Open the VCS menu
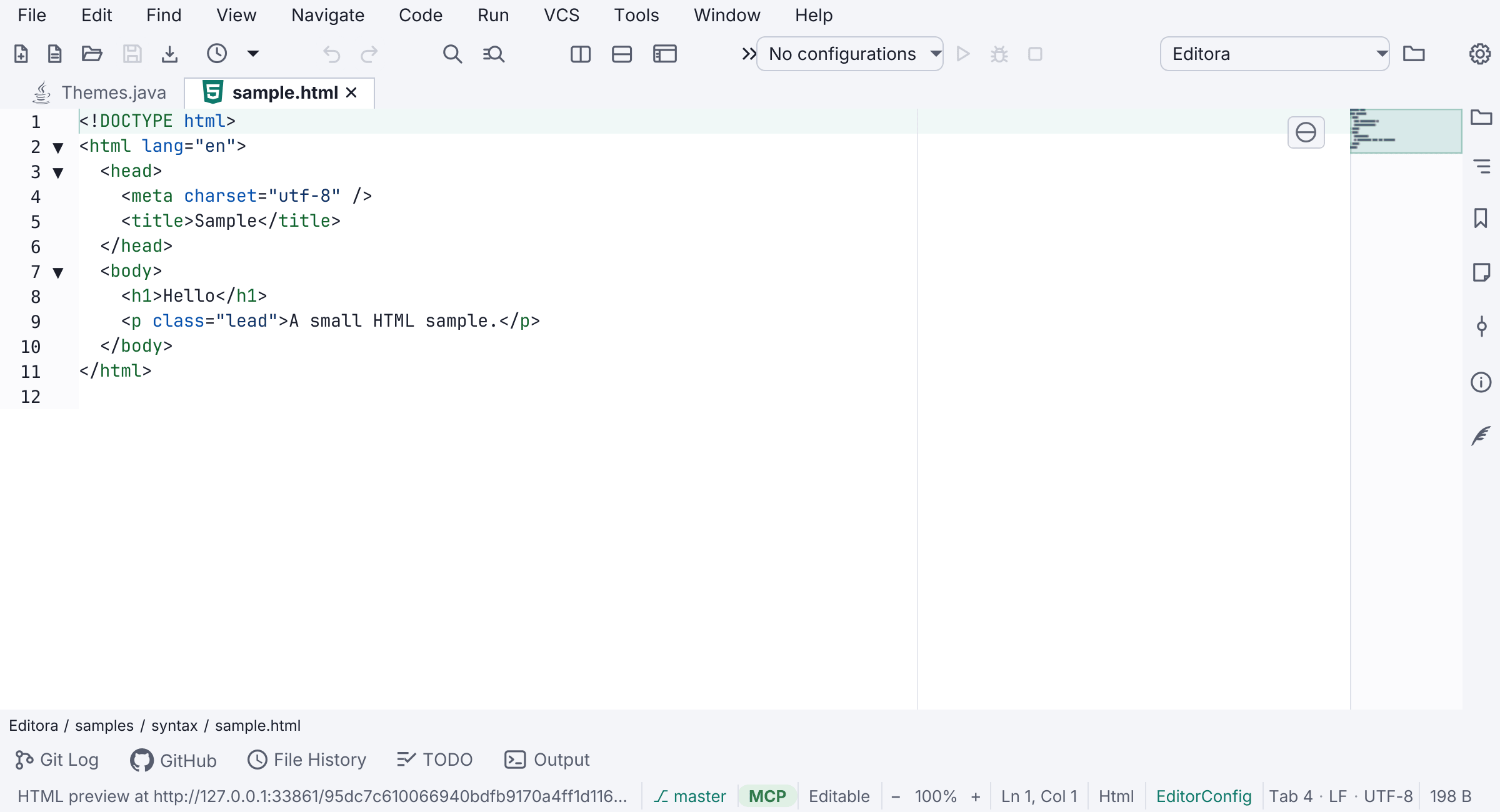Screen dimensions: 1500x812 pyautogui.click(x=561, y=15)
